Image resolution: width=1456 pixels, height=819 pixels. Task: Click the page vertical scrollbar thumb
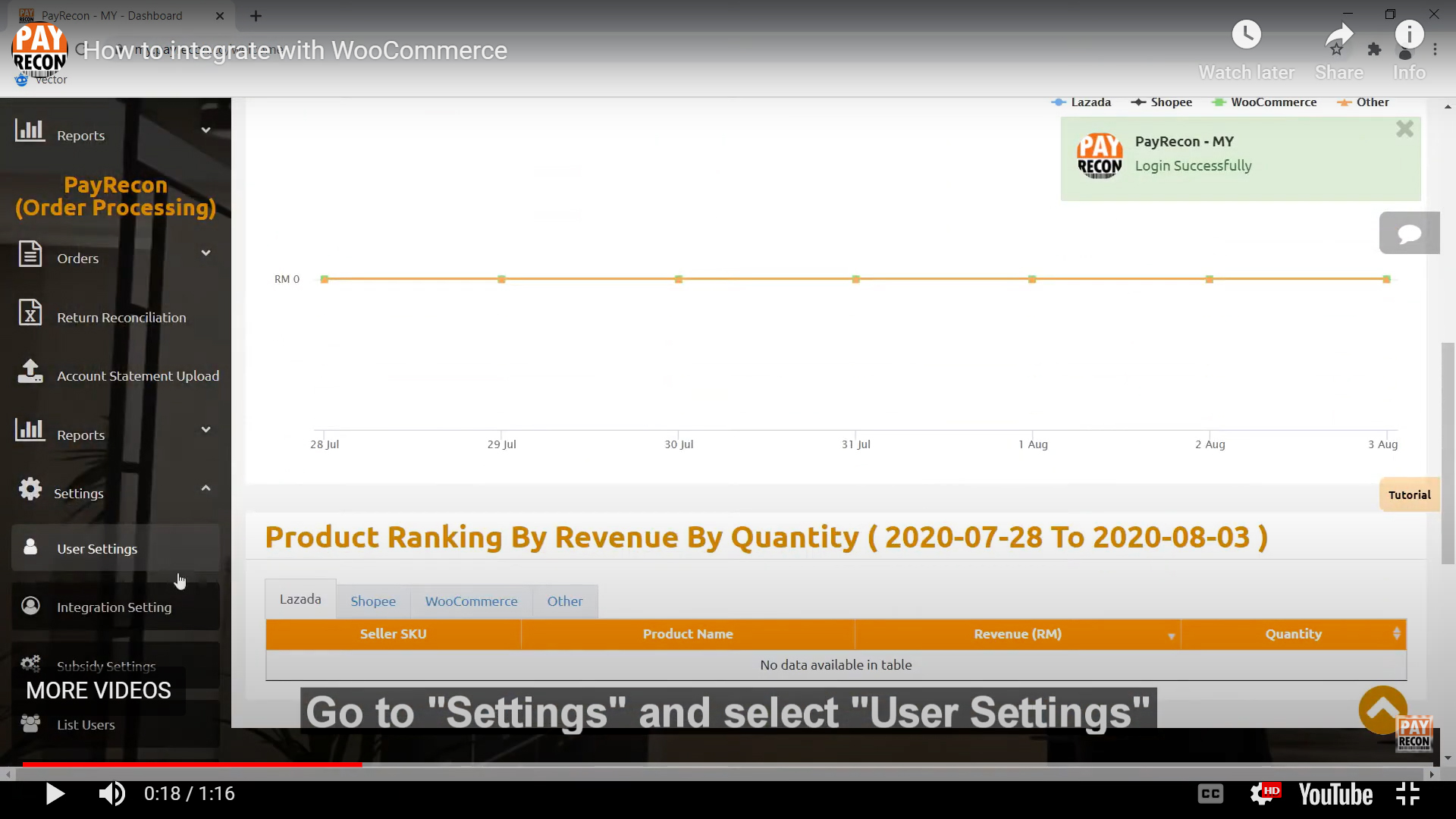pos(1448,453)
